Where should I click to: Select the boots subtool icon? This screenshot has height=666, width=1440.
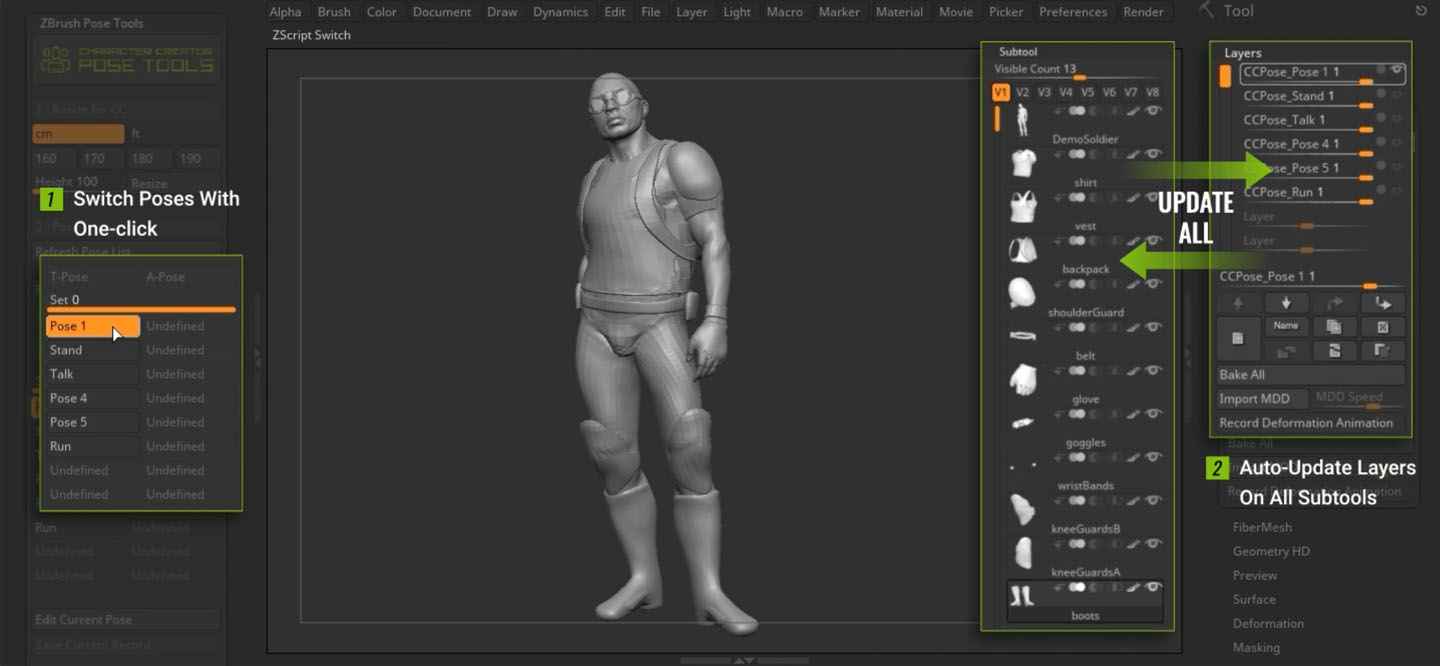1022,596
